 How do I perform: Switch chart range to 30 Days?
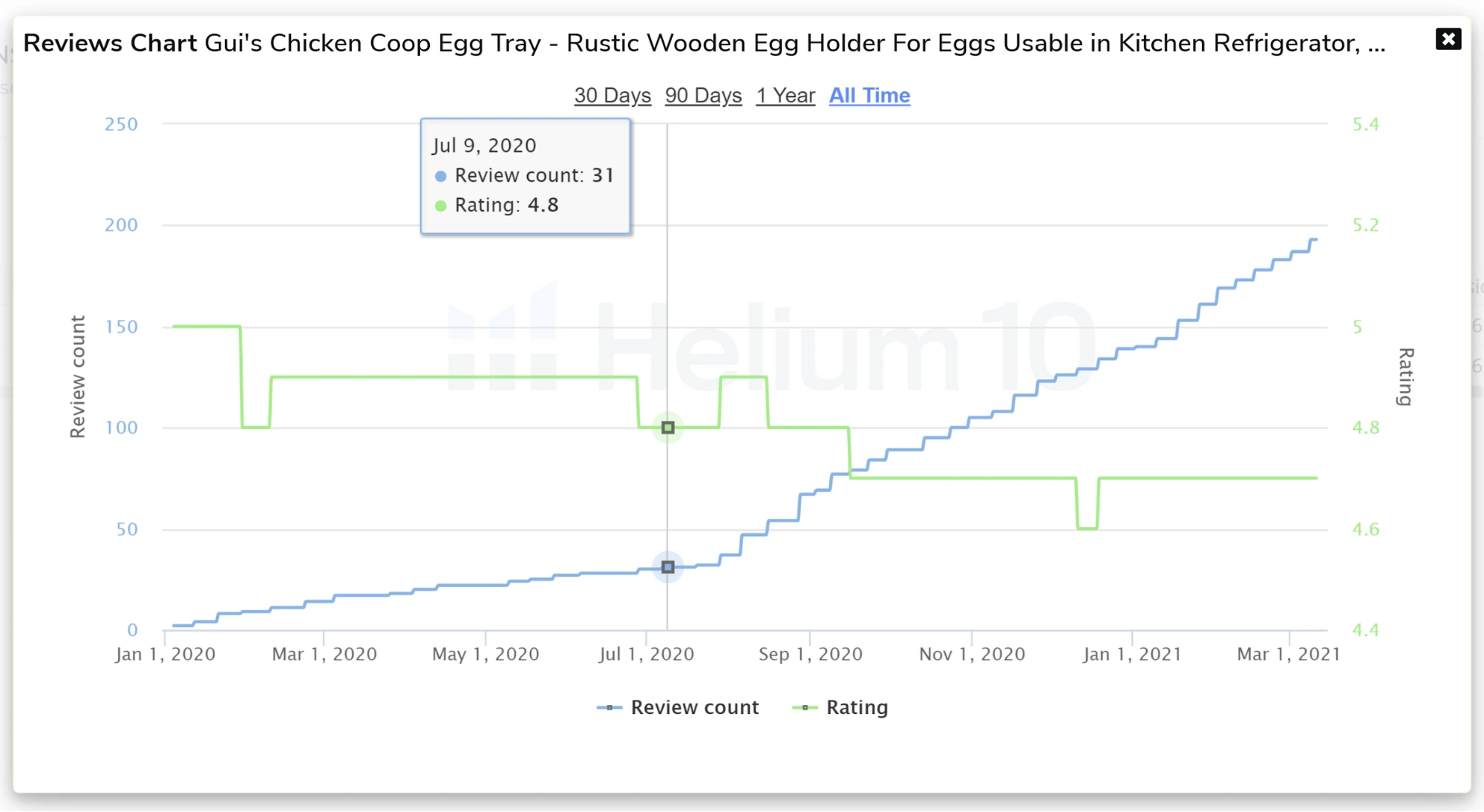[612, 96]
